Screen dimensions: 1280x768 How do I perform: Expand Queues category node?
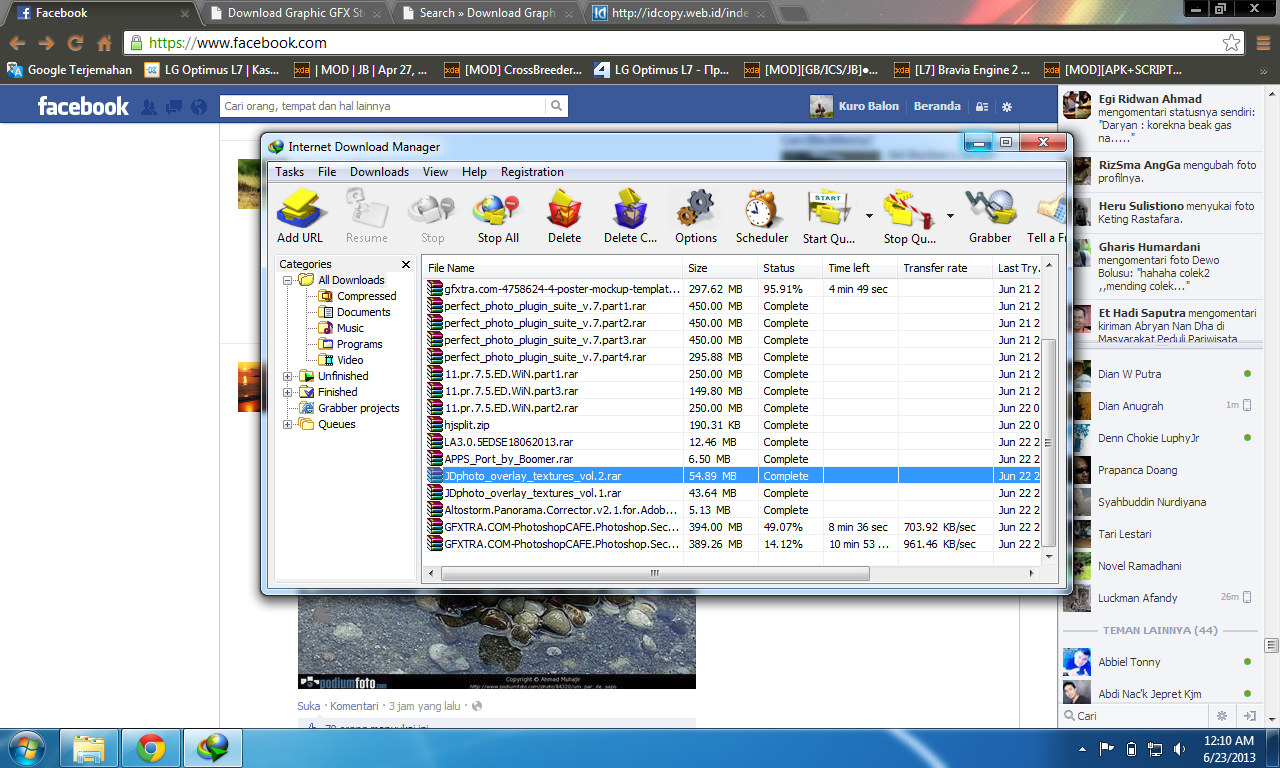[288, 424]
